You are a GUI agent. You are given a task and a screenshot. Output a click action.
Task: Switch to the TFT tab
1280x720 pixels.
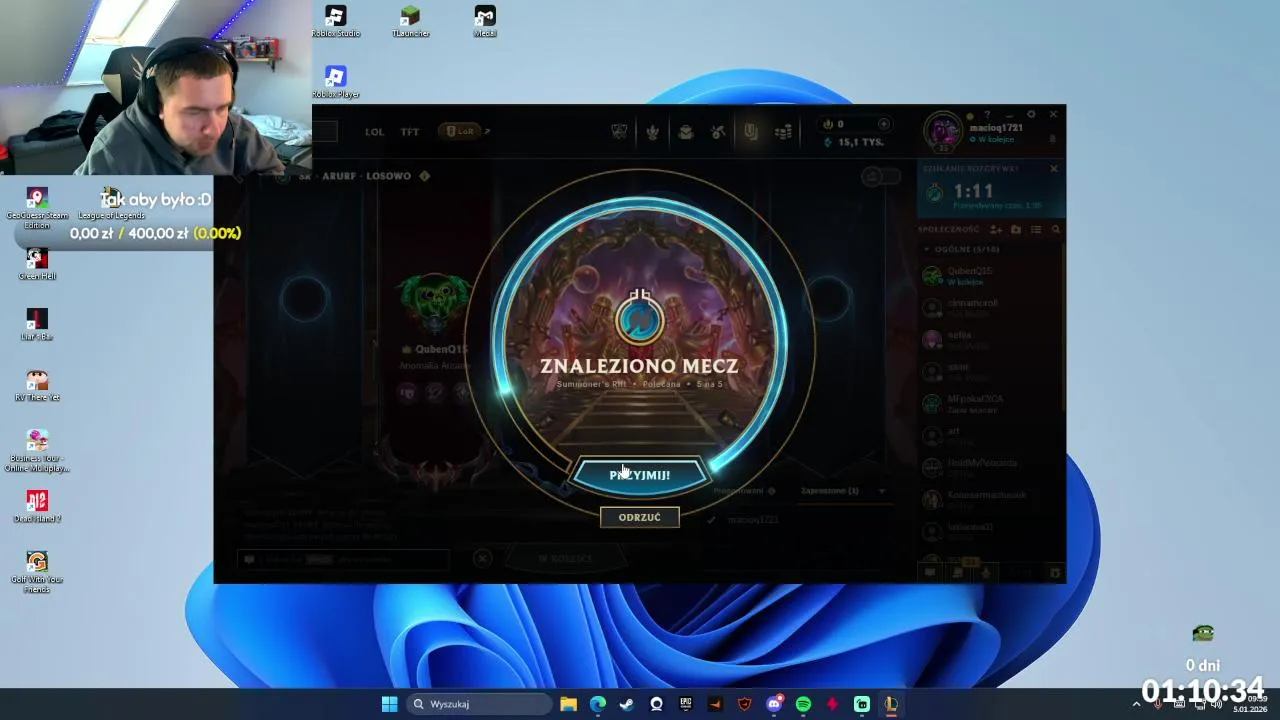click(x=410, y=131)
